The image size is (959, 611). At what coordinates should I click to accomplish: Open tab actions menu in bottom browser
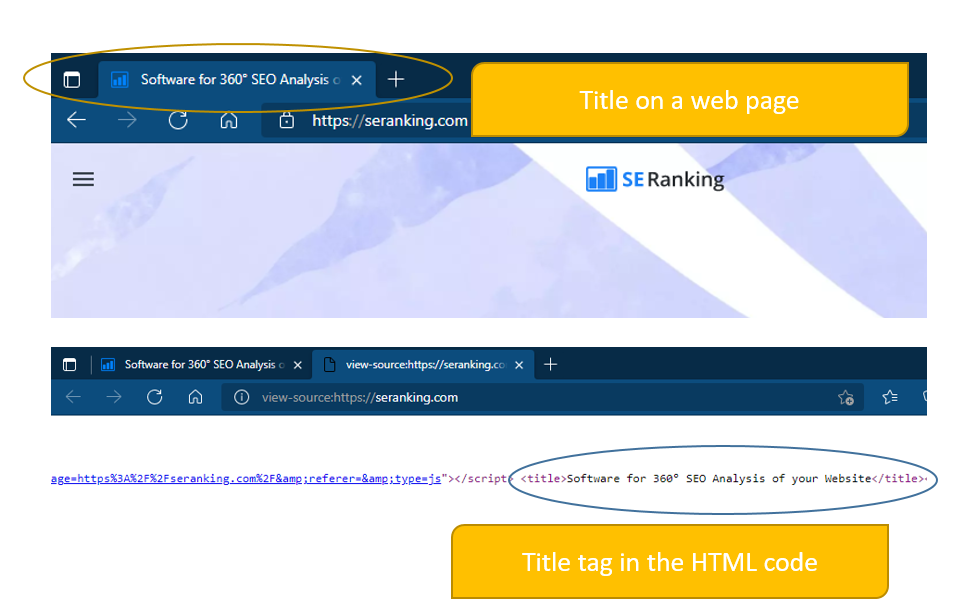pyautogui.click(x=70, y=365)
